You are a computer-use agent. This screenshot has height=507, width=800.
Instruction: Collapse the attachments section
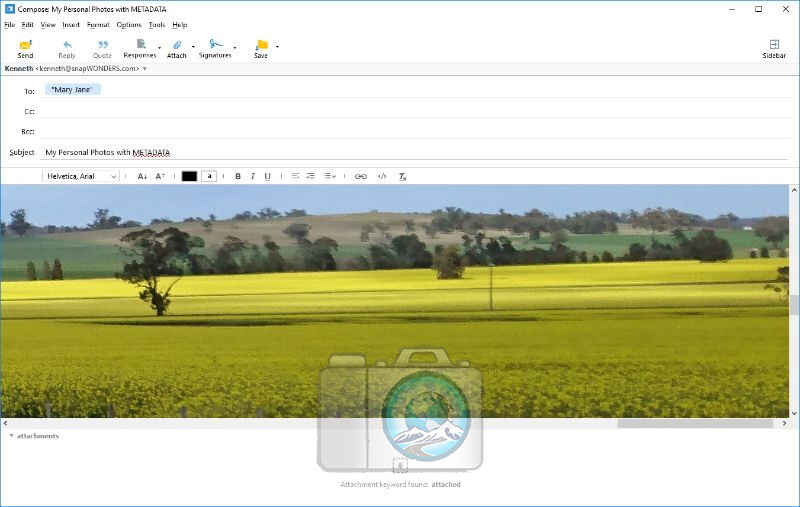[x=11, y=436]
